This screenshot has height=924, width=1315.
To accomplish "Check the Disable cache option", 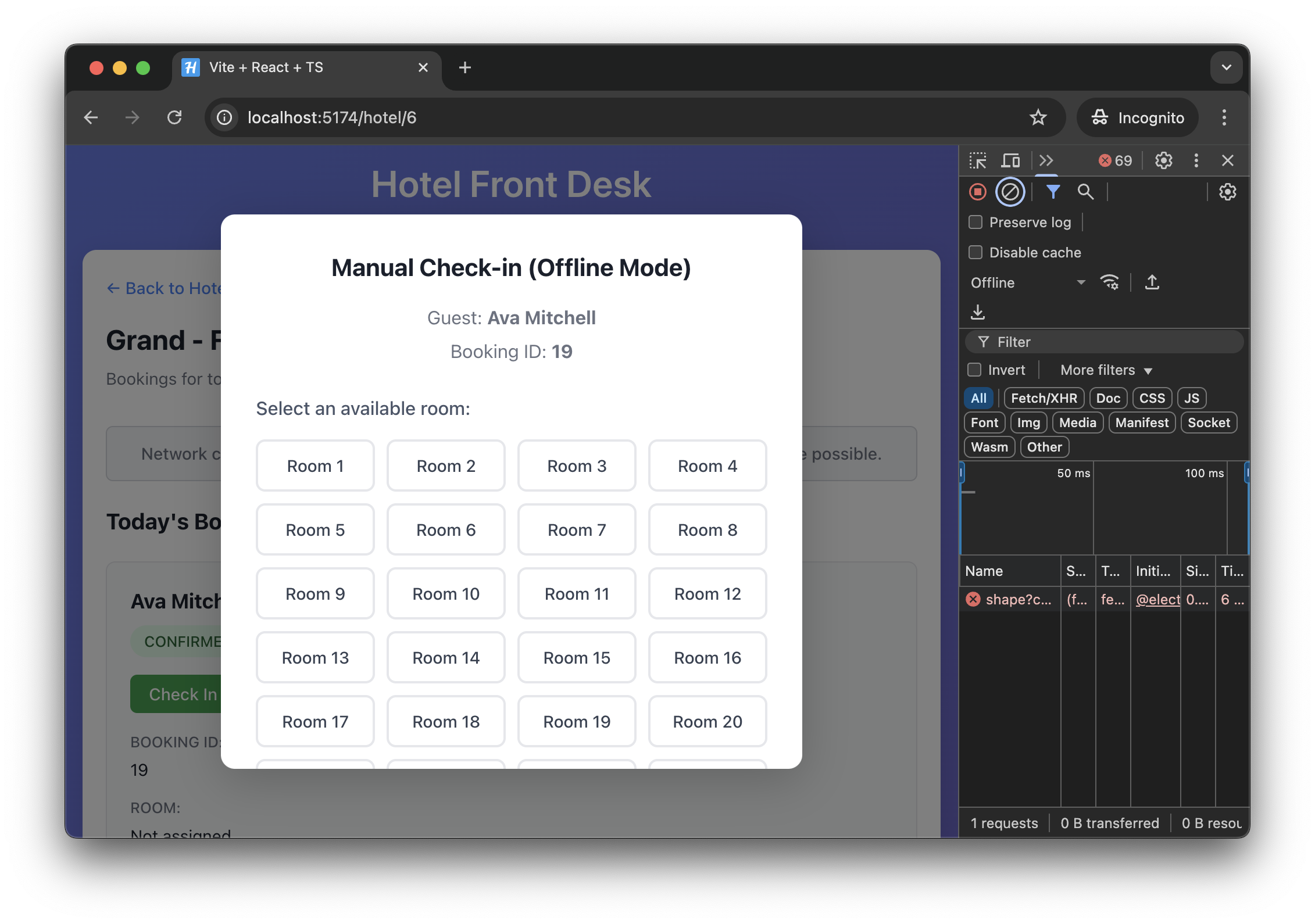I will tap(975, 252).
